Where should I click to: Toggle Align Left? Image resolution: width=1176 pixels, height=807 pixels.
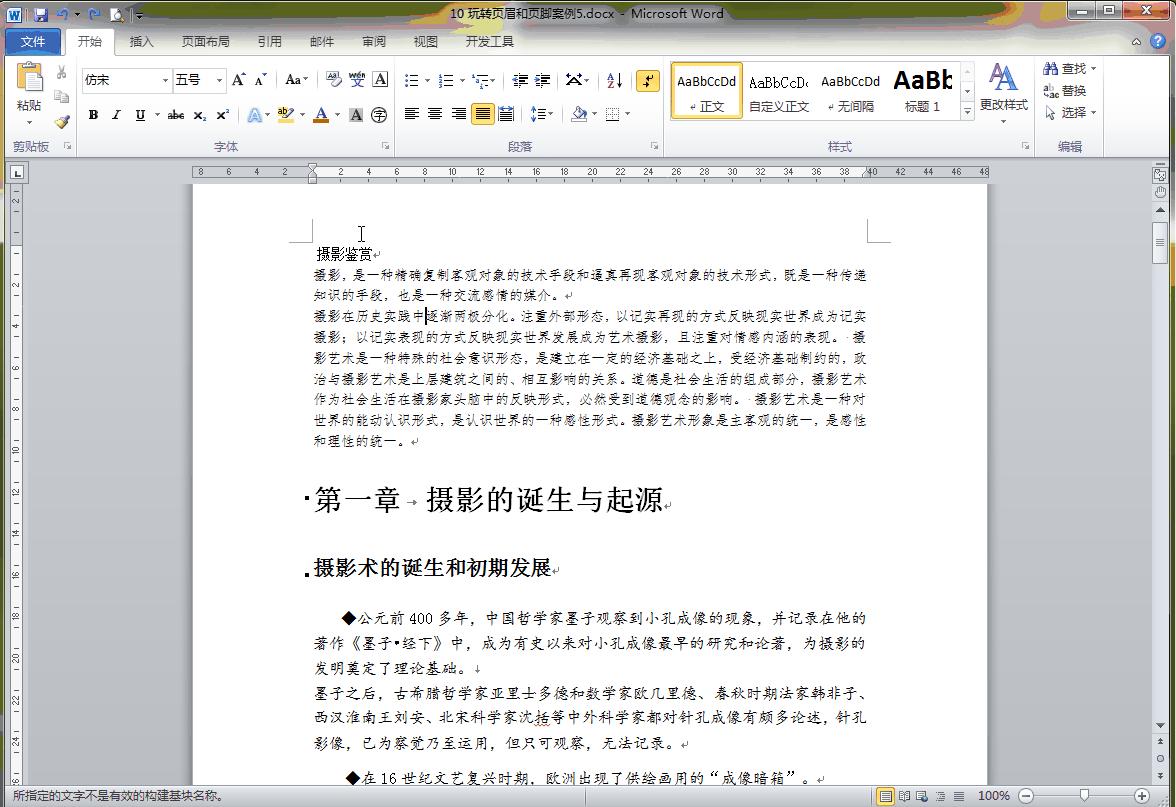point(412,114)
